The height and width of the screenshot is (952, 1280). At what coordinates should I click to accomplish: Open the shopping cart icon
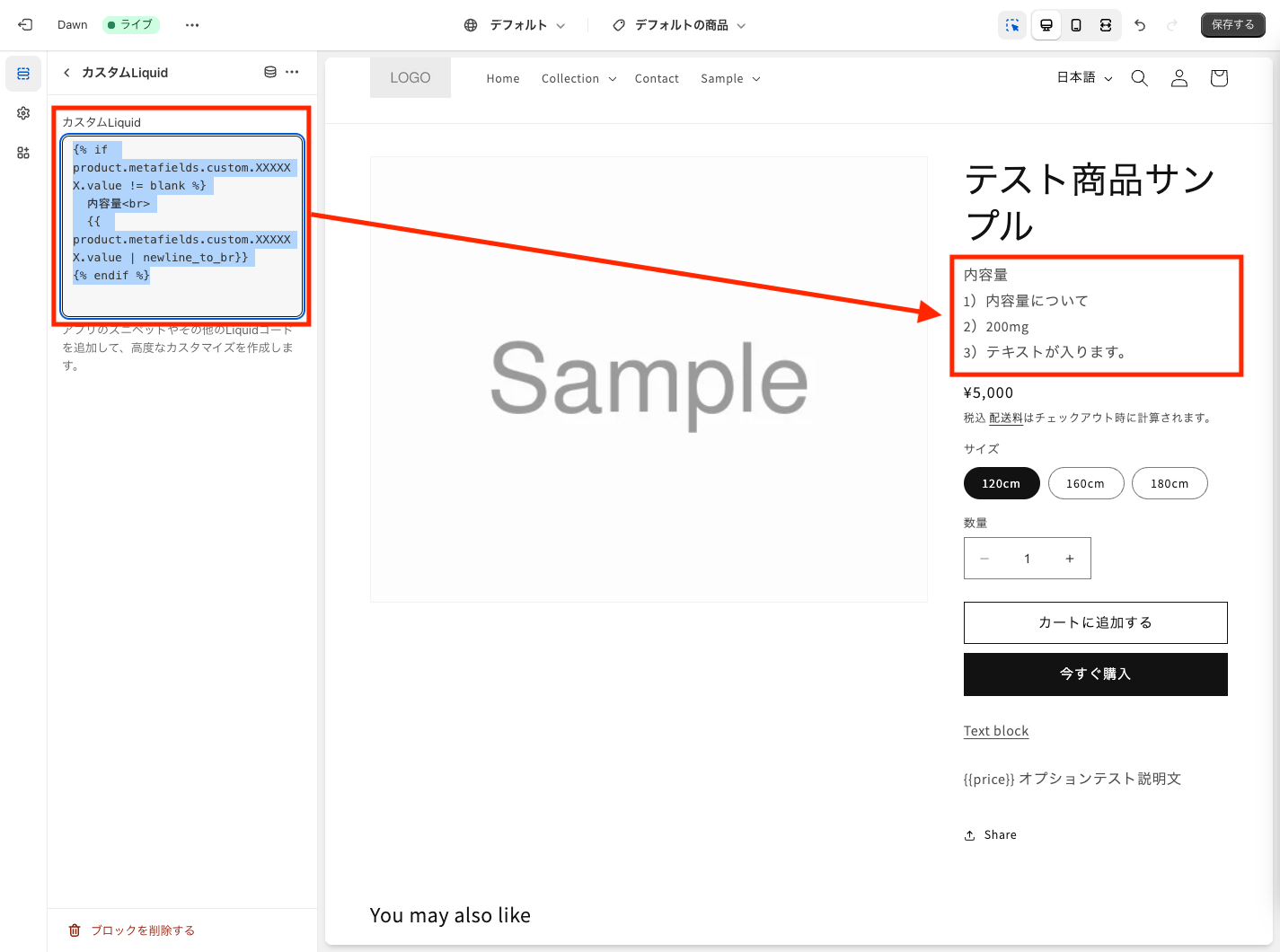pyautogui.click(x=1219, y=78)
